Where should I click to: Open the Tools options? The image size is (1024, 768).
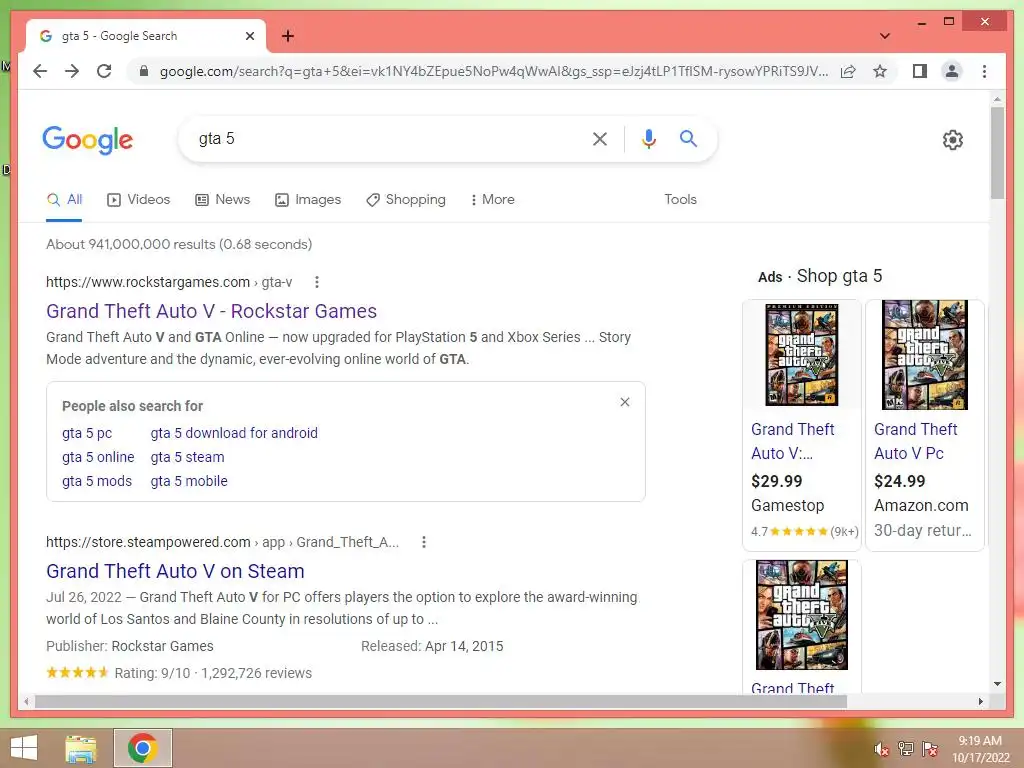click(680, 200)
